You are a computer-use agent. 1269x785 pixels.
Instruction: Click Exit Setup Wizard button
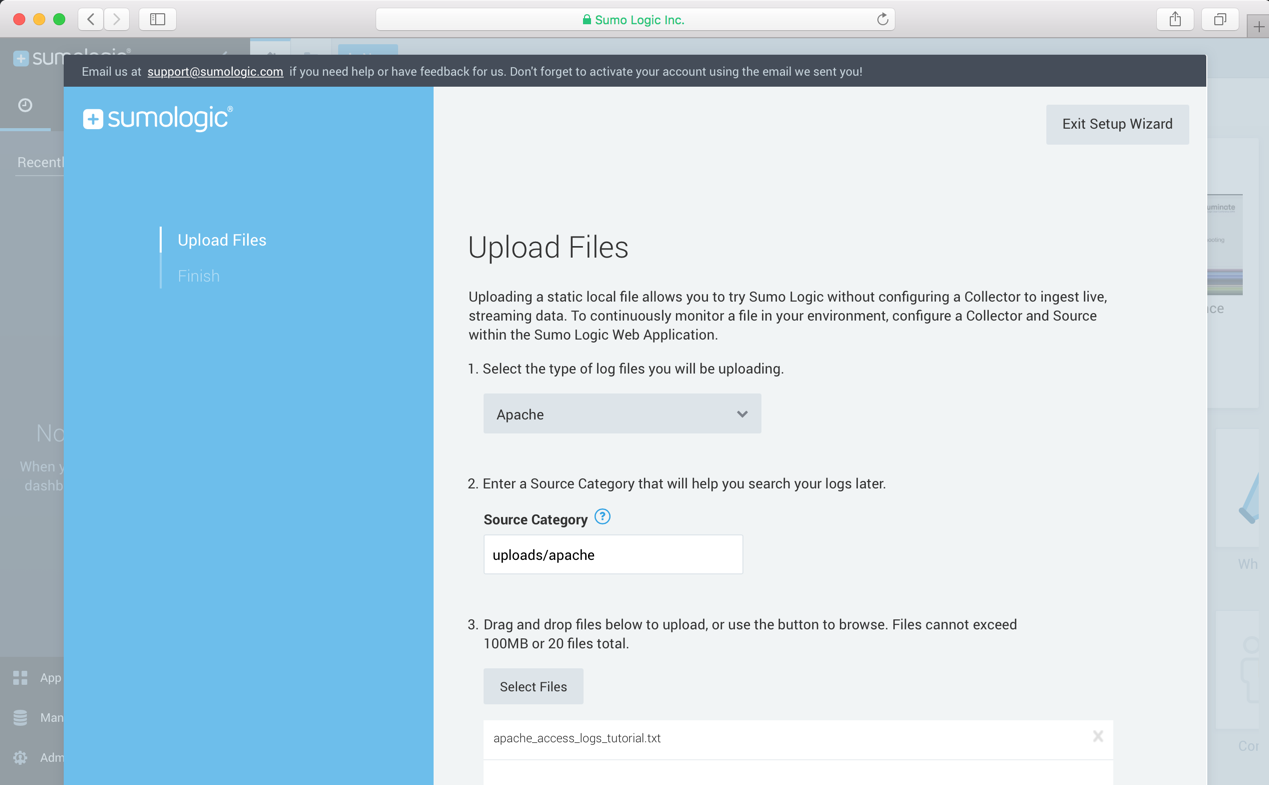pyautogui.click(x=1117, y=124)
